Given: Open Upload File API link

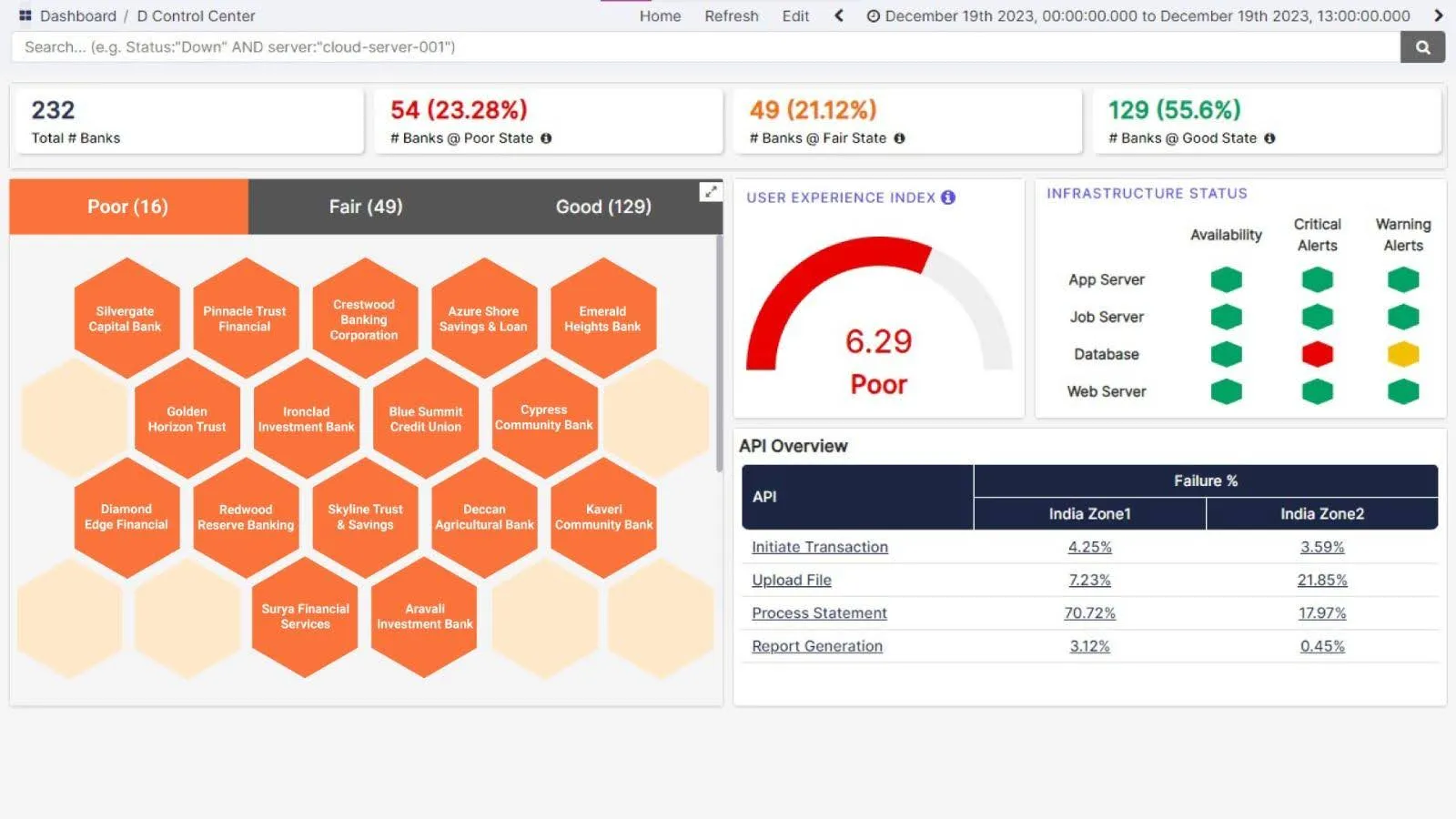Looking at the screenshot, I should coord(792,580).
